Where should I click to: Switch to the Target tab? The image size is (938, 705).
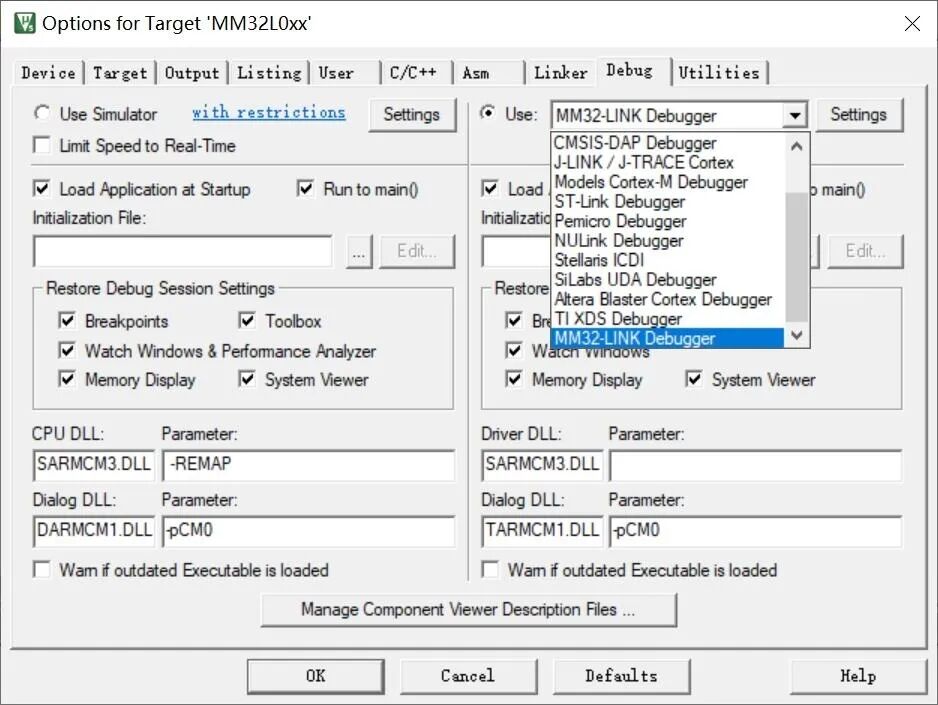point(120,72)
